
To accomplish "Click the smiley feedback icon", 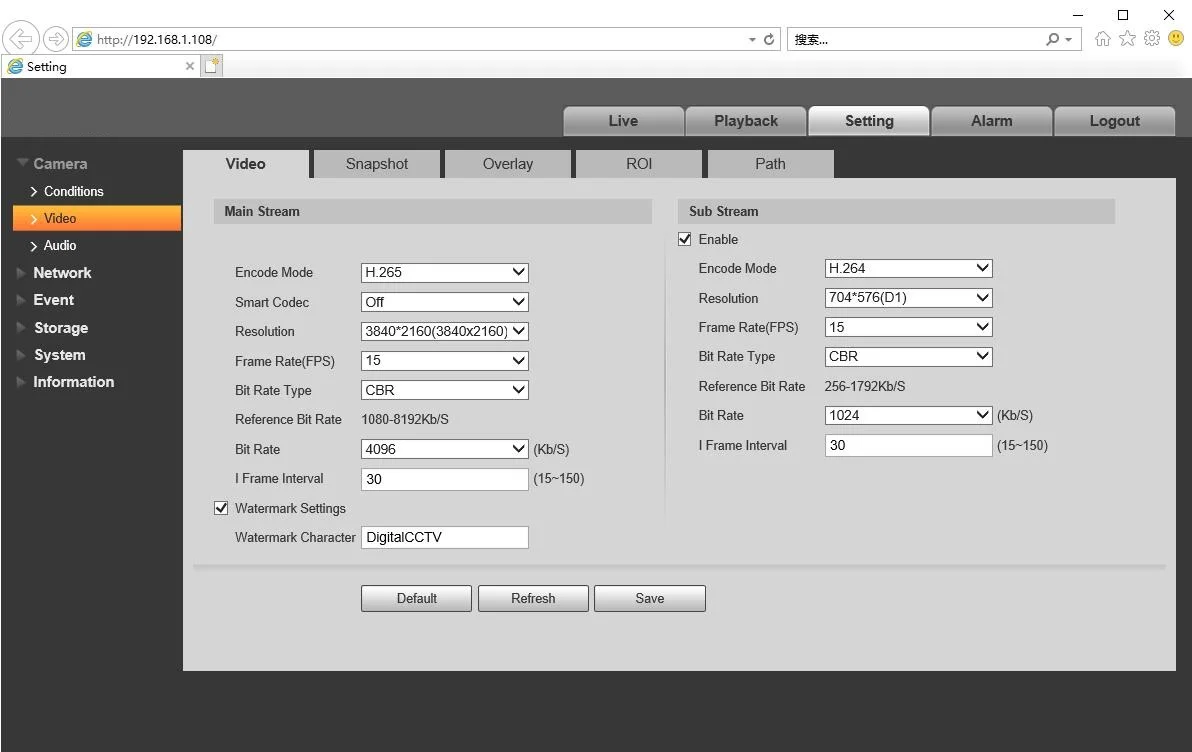I will click(1176, 38).
